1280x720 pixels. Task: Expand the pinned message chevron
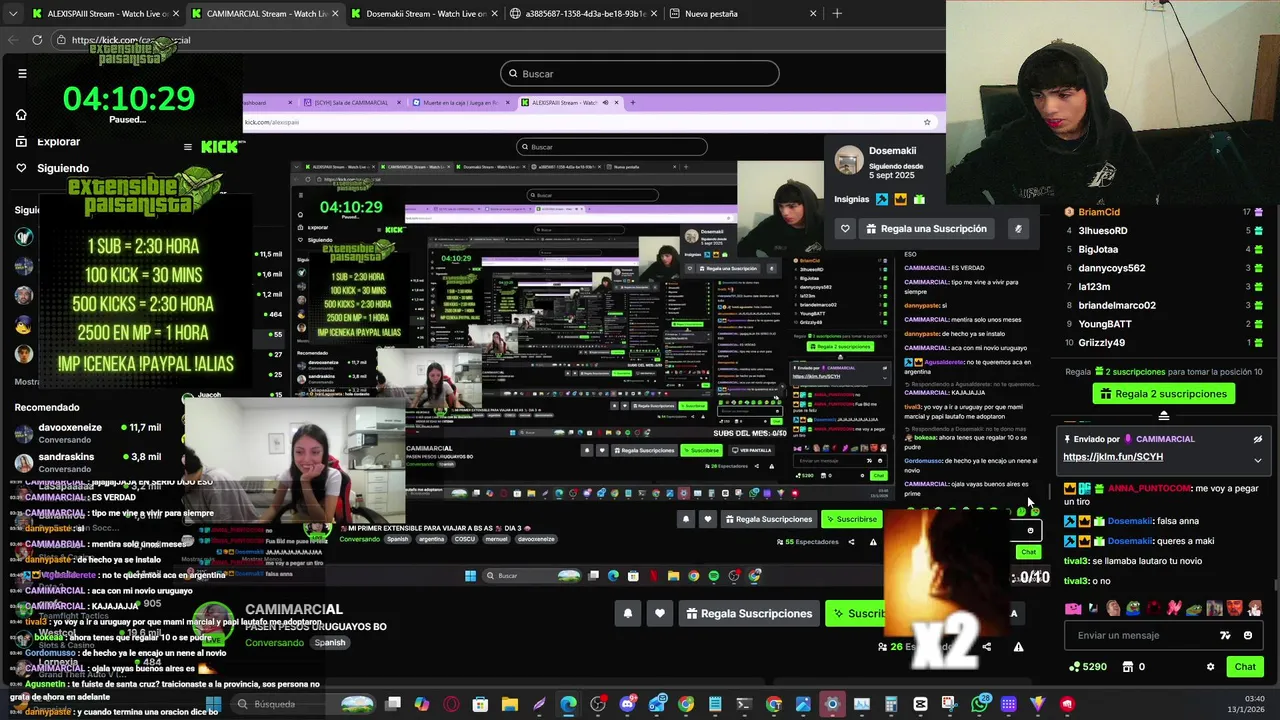click(x=1258, y=460)
